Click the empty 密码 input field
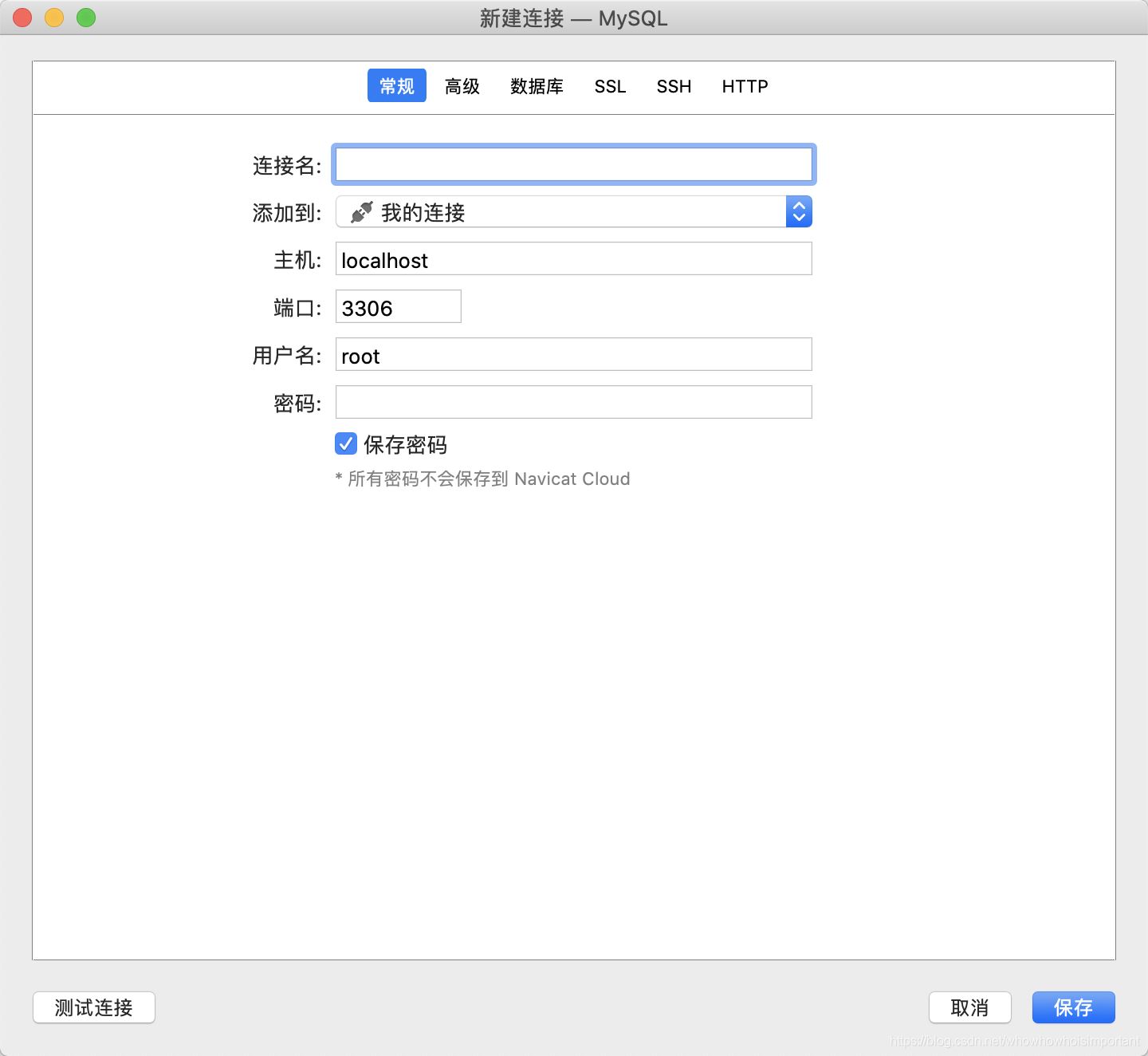Viewport: 1148px width, 1056px height. (572, 402)
